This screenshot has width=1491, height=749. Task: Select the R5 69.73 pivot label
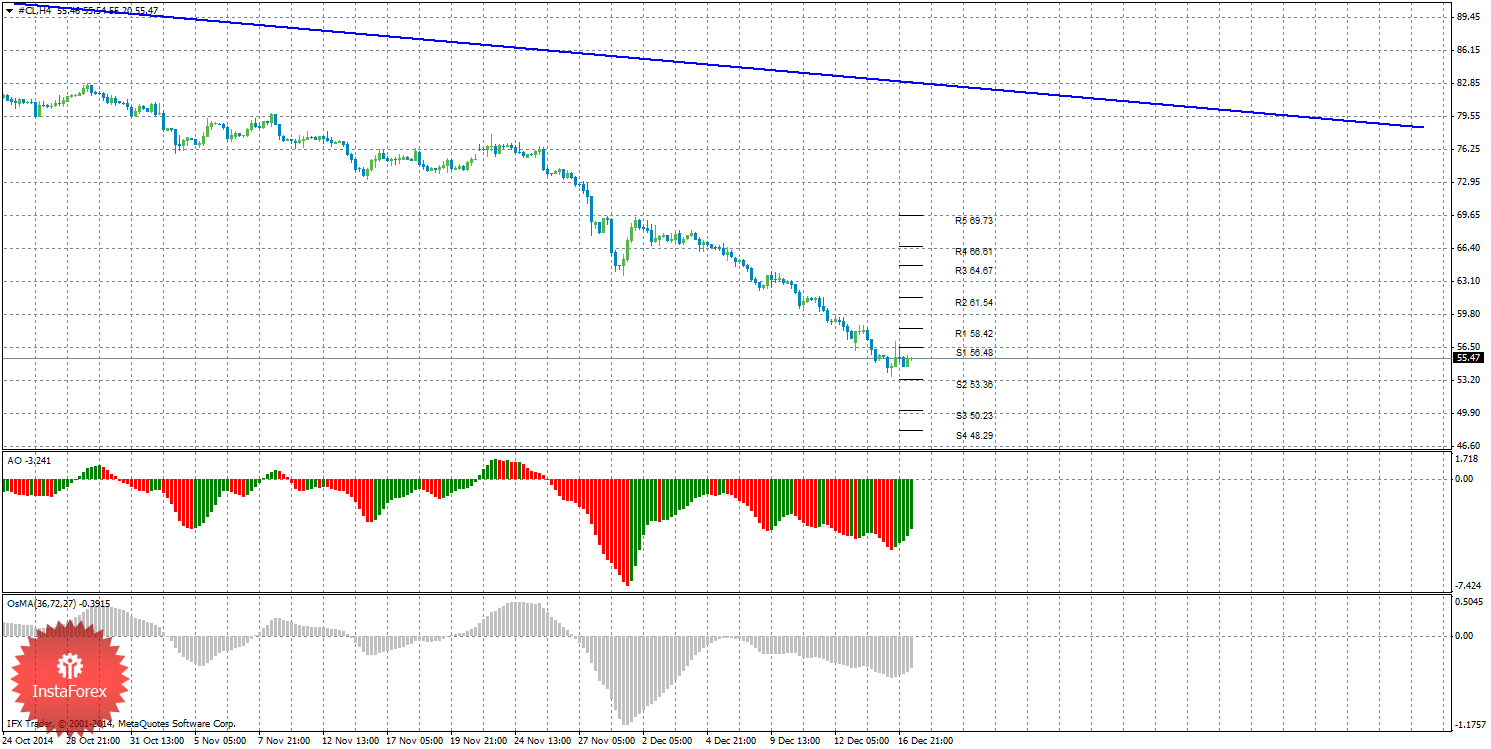[973, 220]
